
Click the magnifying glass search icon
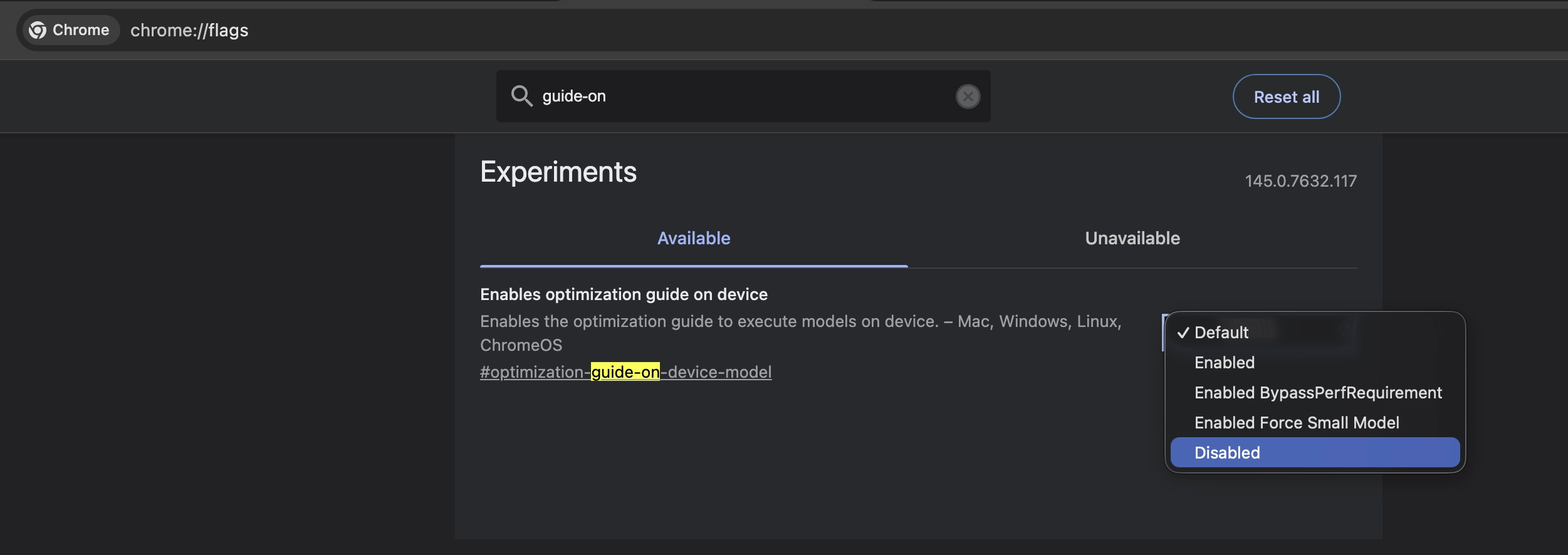click(x=521, y=96)
